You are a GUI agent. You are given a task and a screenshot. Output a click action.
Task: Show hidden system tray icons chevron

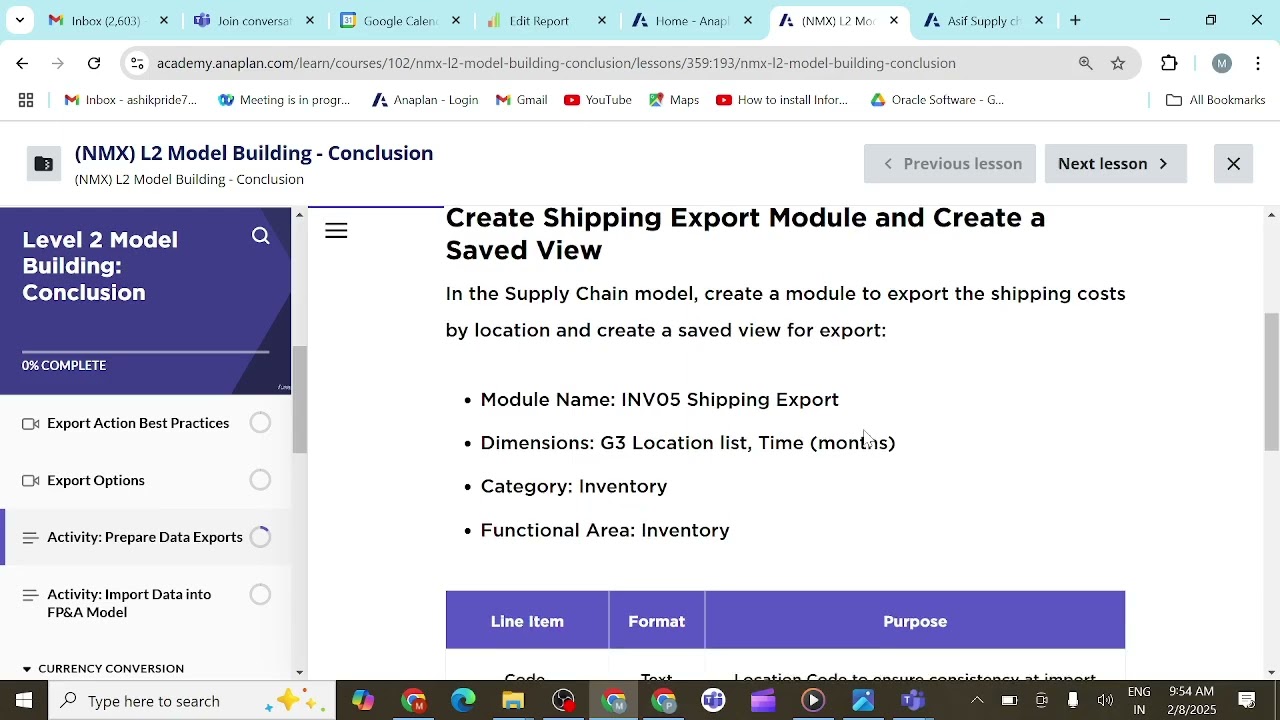tap(977, 701)
